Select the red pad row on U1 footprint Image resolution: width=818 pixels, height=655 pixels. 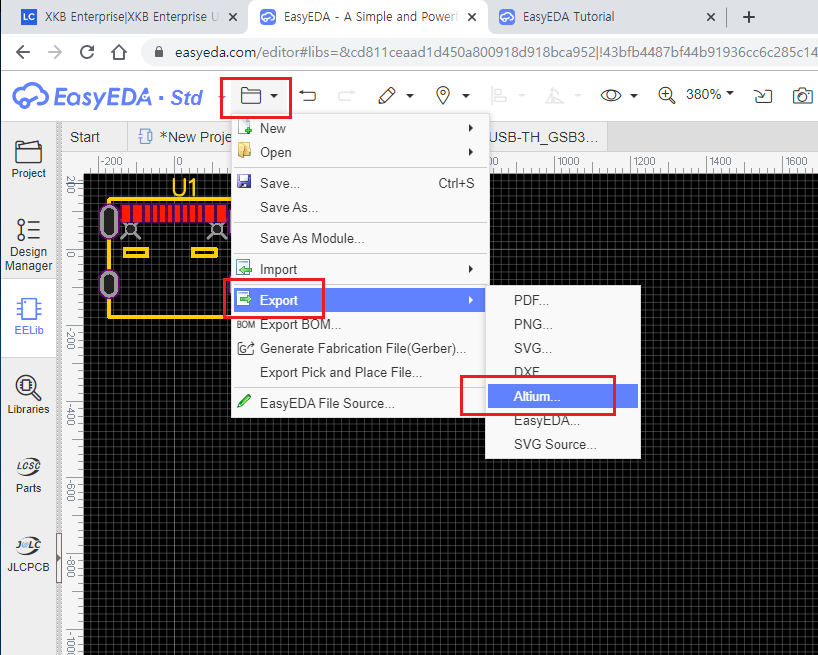[175, 214]
